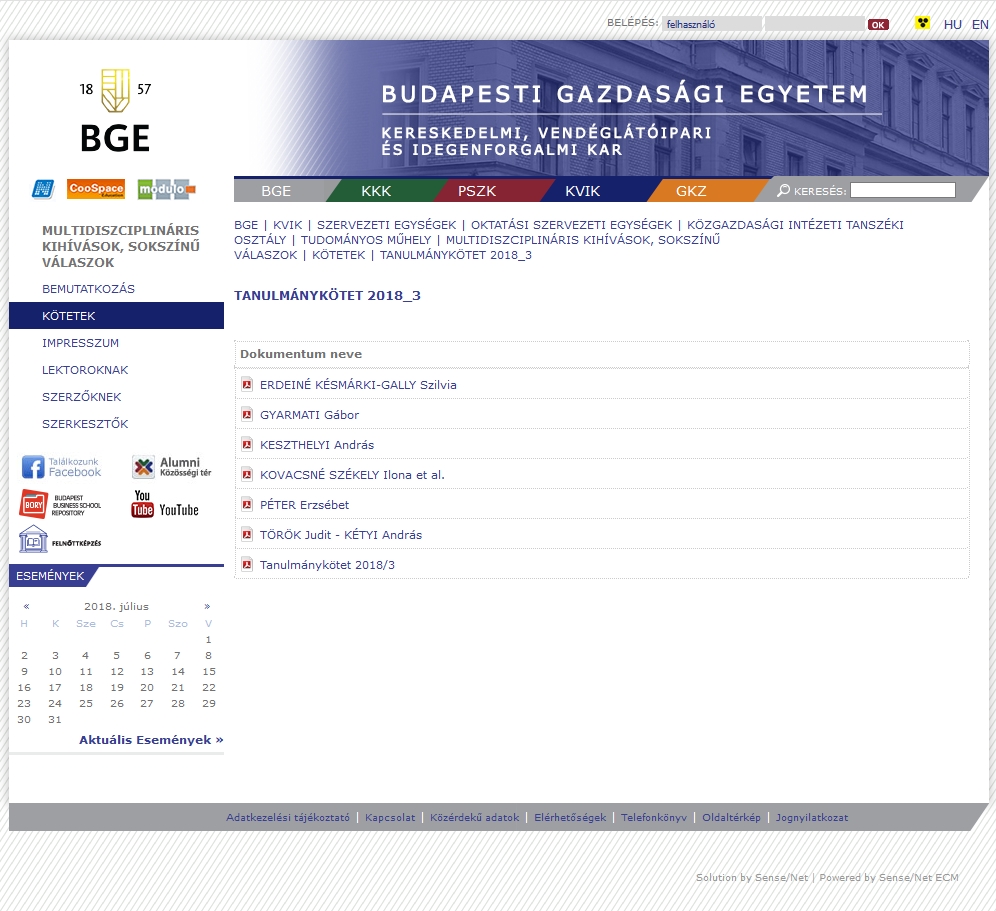Screen dimensions: 996x911
Task: Open Szerkesztők in side menu
Action: click(85, 424)
